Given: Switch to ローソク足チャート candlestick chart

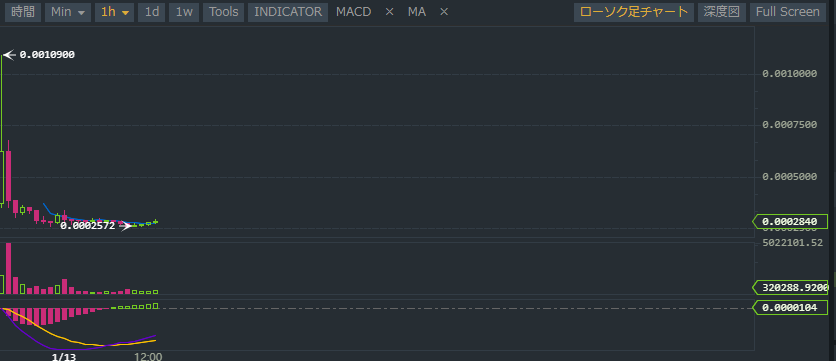Looking at the screenshot, I should pyautogui.click(x=634, y=12).
